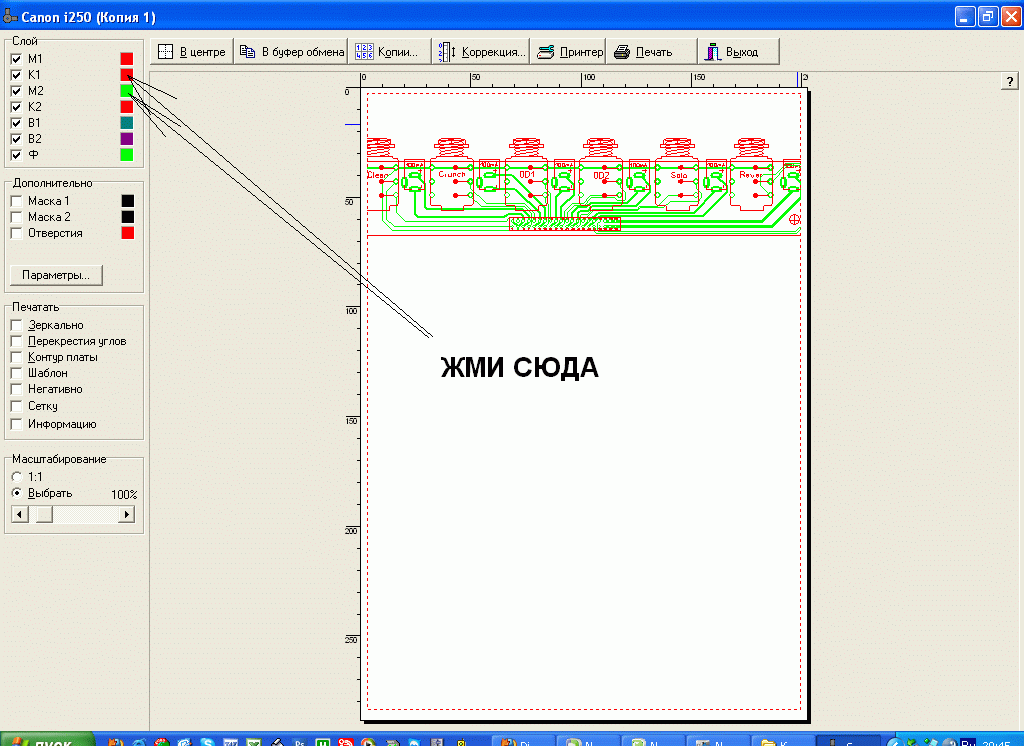Open the Параметры... settings button
The image size is (1024, 746).
coord(56,275)
